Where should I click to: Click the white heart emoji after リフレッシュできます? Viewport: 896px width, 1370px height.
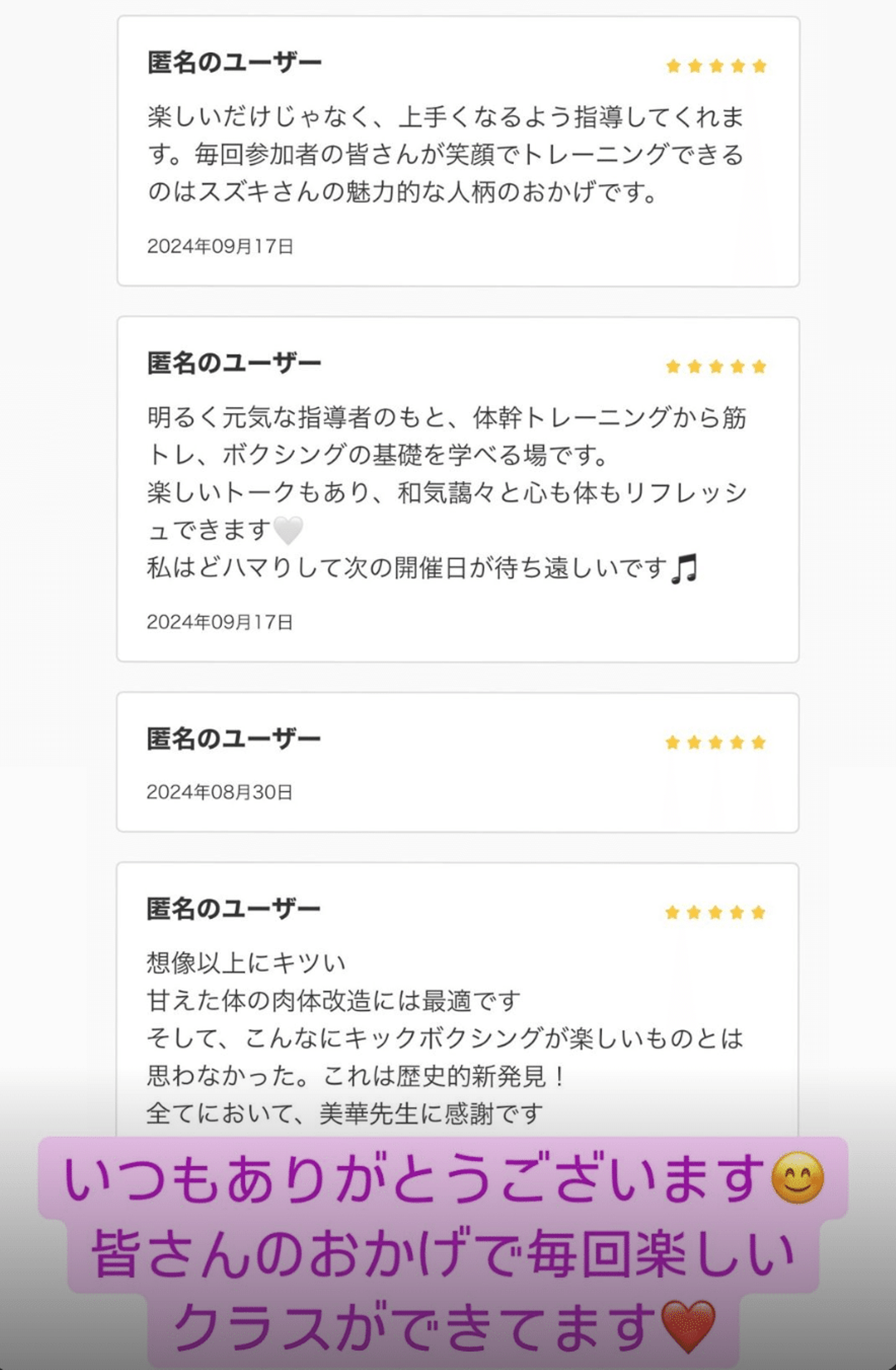[288, 530]
